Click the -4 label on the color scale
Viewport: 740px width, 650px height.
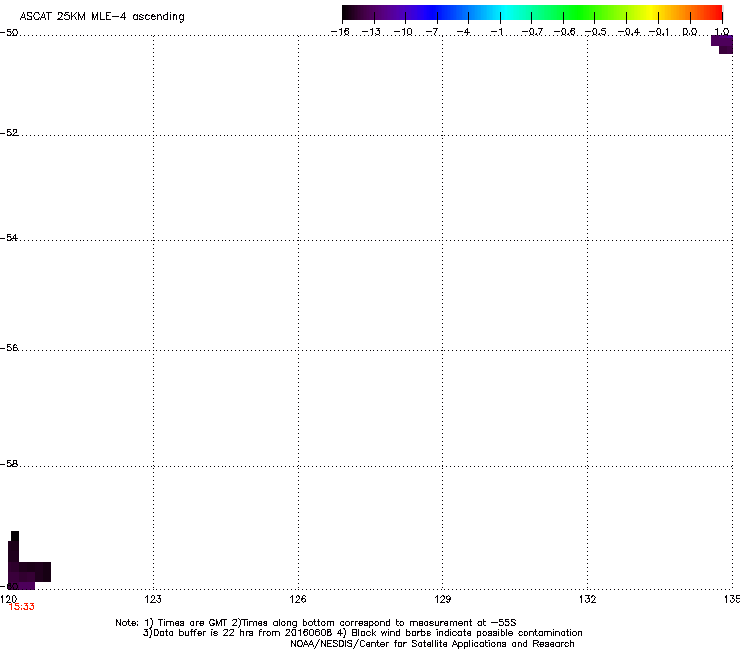pyautogui.click(x=463, y=32)
